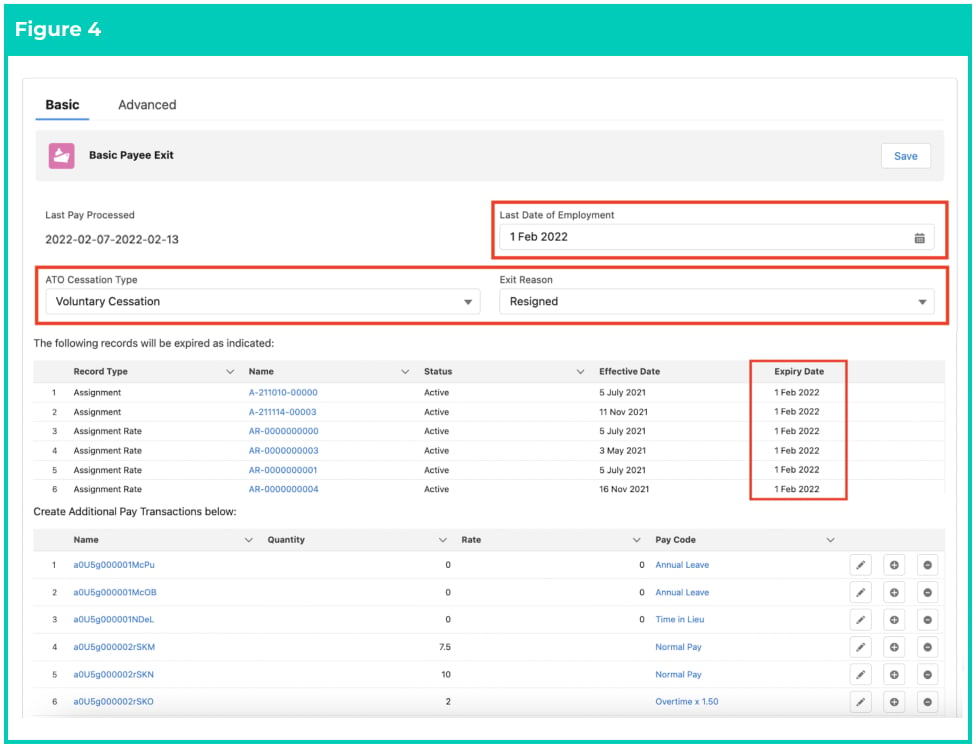Open the calendar picker for Last Date of Employment
The image size is (976, 748).
coord(919,238)
